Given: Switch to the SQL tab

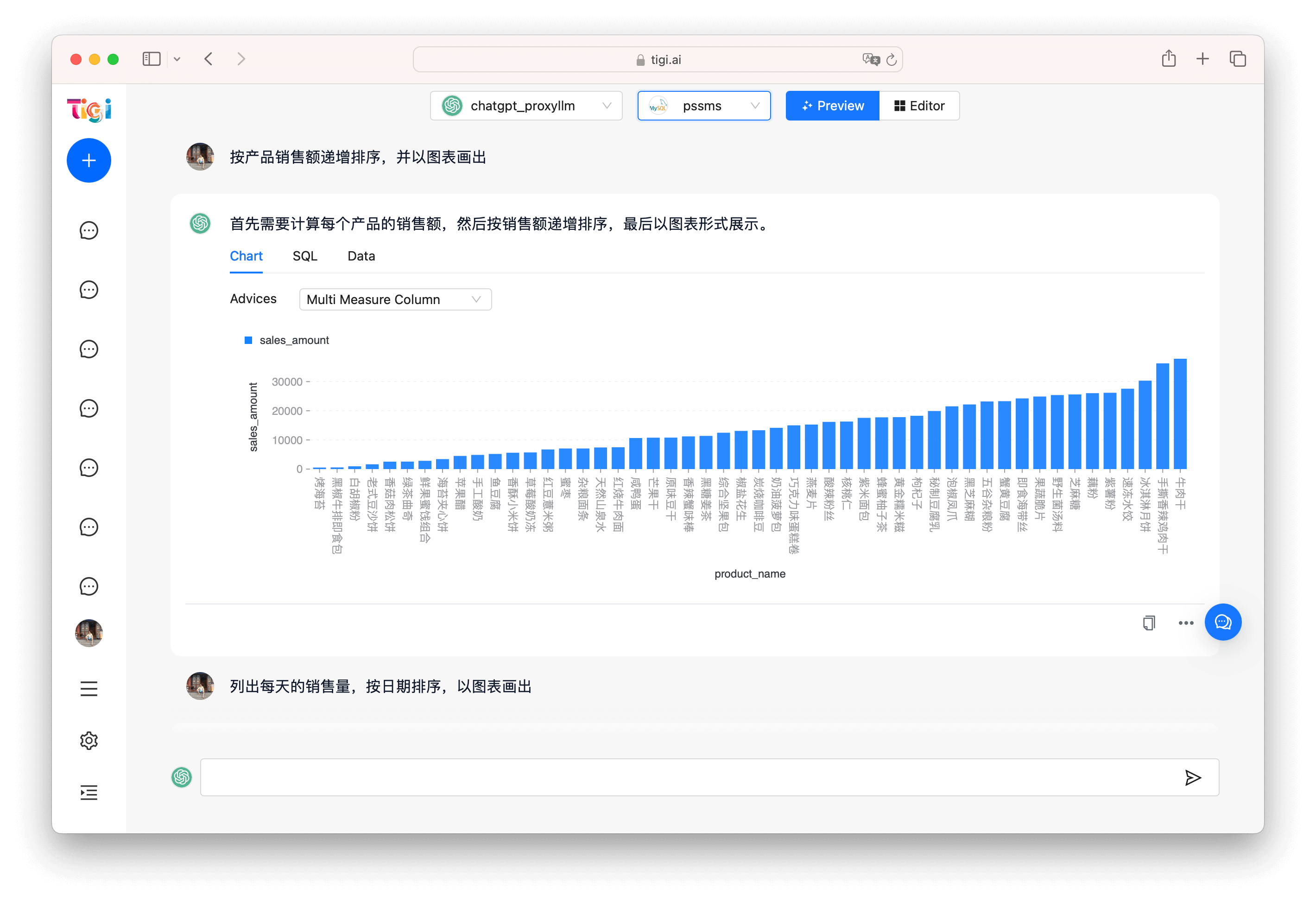Looking at the screenshot, I should click(x=304, y=256).
